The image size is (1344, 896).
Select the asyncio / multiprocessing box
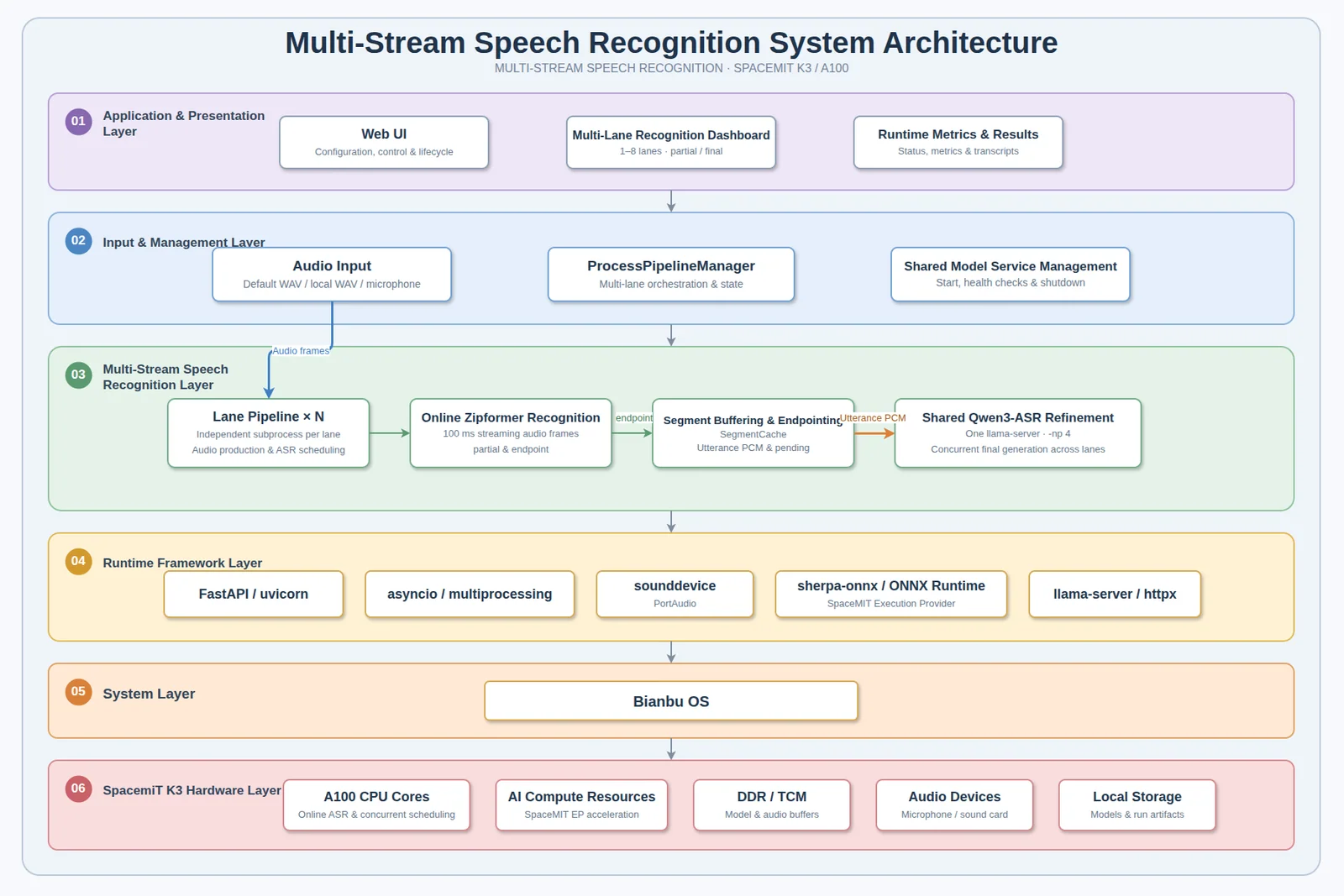[470, 594]
